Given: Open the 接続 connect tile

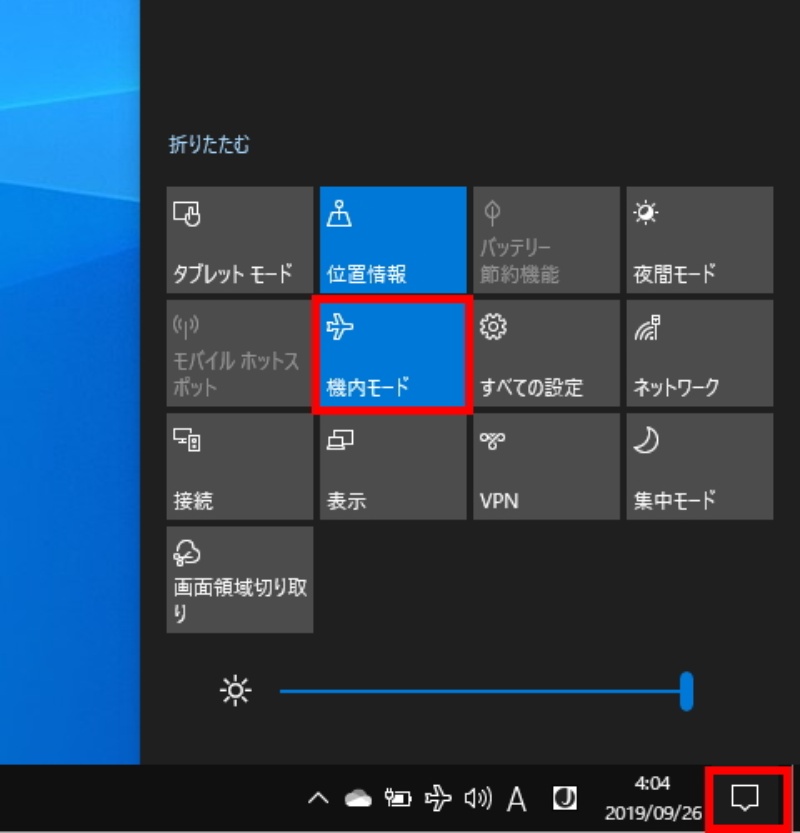Looking at the screenshot, I should pyautogui.click(x=239, y=467).
